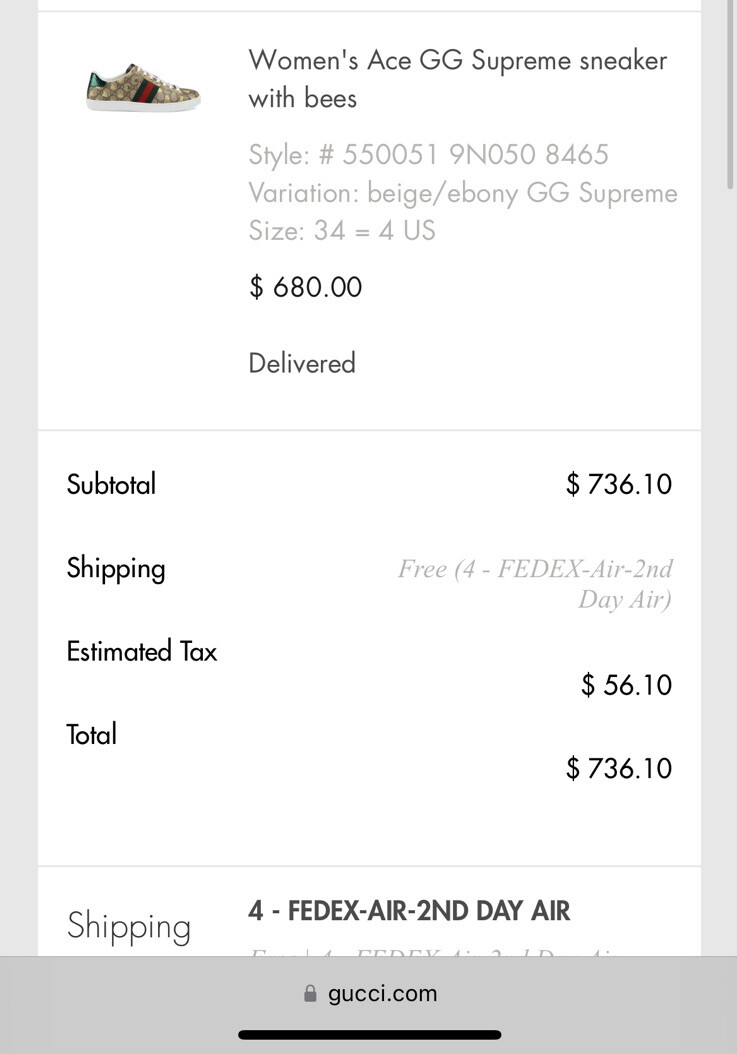Tap the Free FEDEX-Air-2nd Day Air text
The height and width of the screenshot is (1054, 737).
pyautogui.click(x=536, y=584)
